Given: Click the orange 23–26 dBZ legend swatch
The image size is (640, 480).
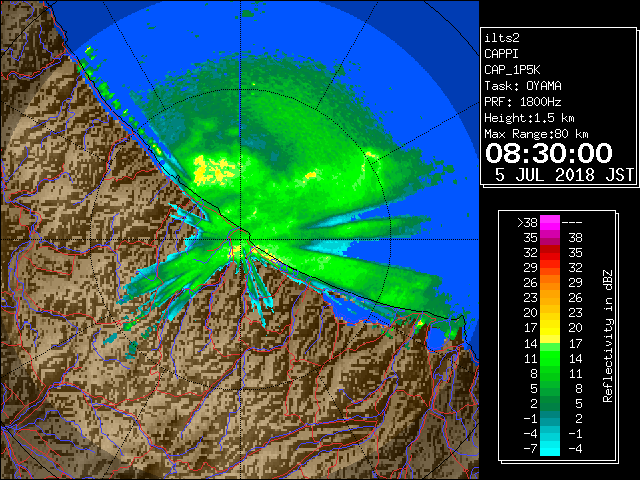Looking at the screenshot, I should coord(550,298).
